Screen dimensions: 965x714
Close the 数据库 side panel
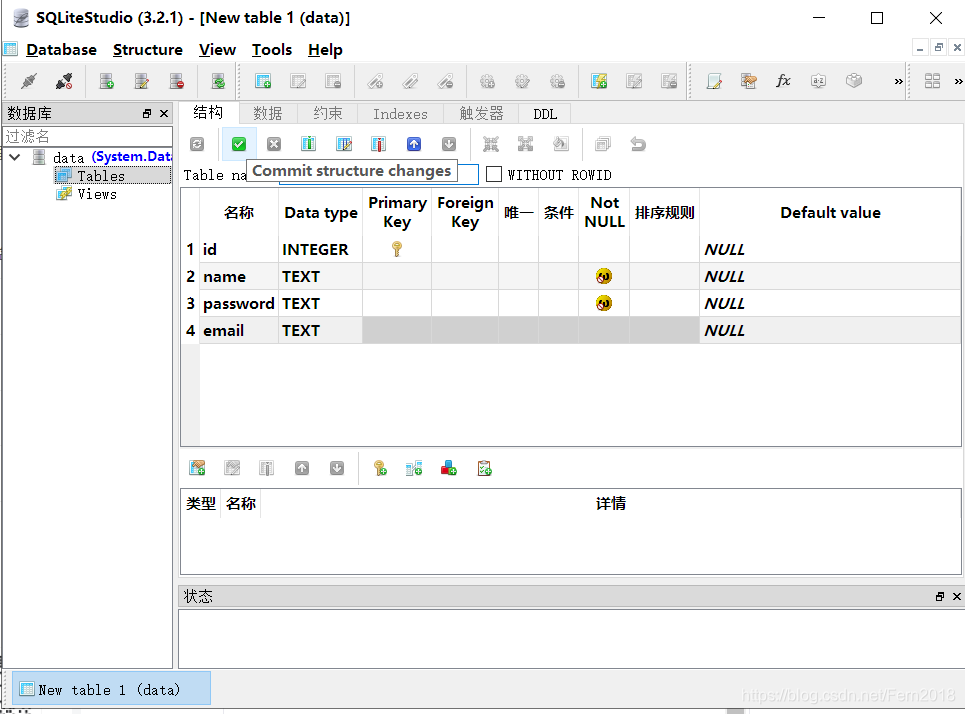164,113
